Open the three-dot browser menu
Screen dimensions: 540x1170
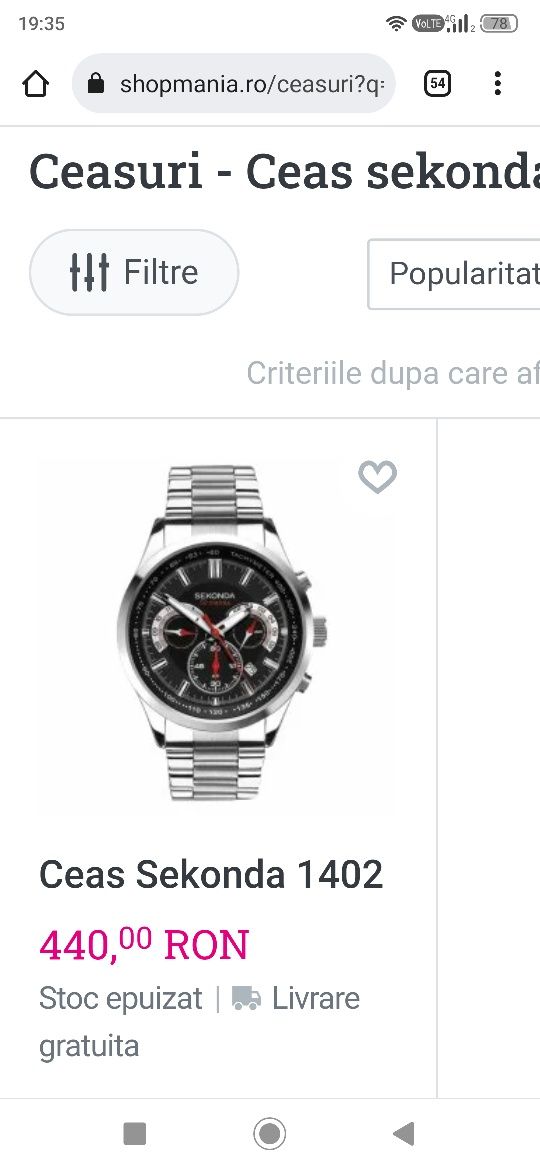pos(497,84)
